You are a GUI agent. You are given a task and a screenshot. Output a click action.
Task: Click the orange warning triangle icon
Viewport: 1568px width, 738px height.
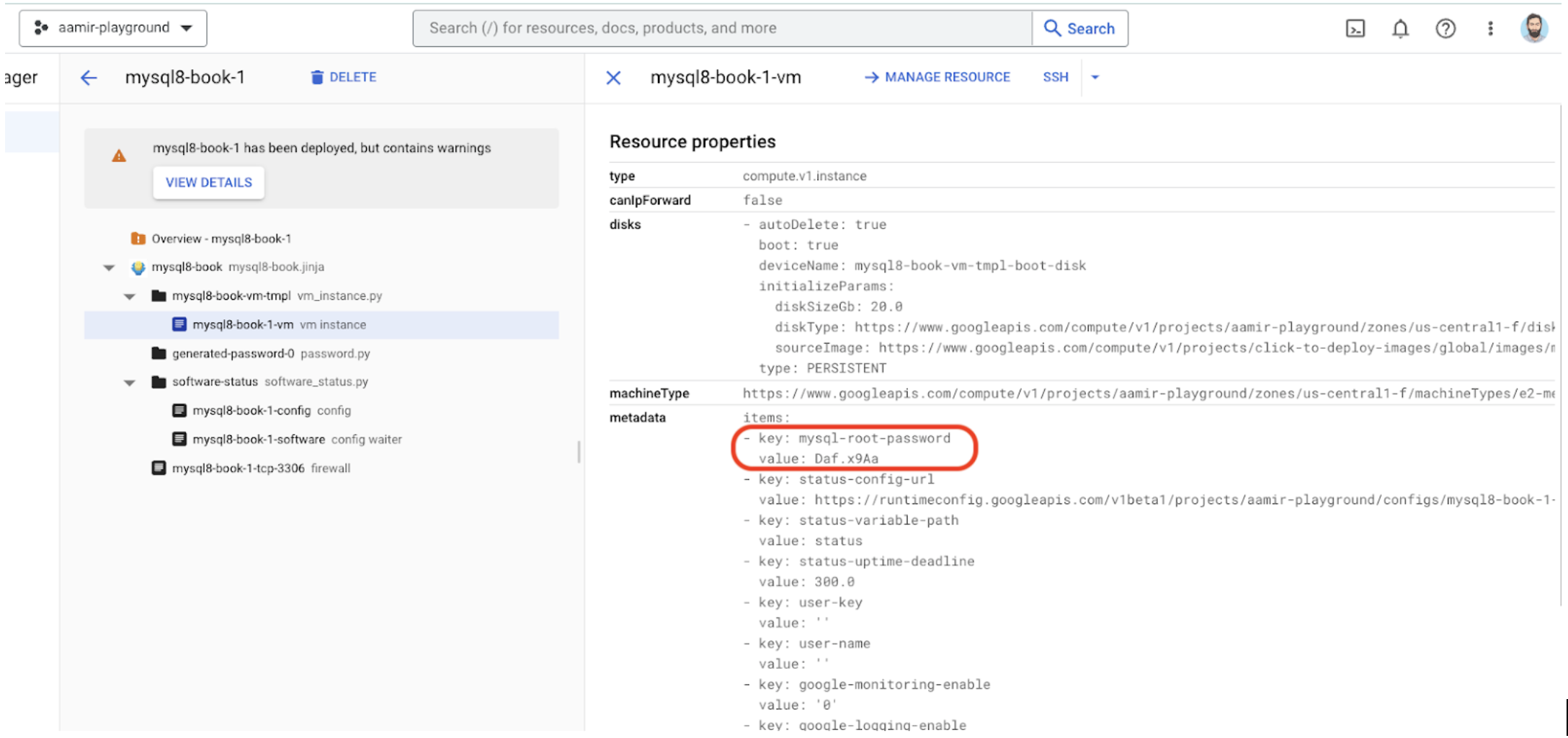click(119, 156)
